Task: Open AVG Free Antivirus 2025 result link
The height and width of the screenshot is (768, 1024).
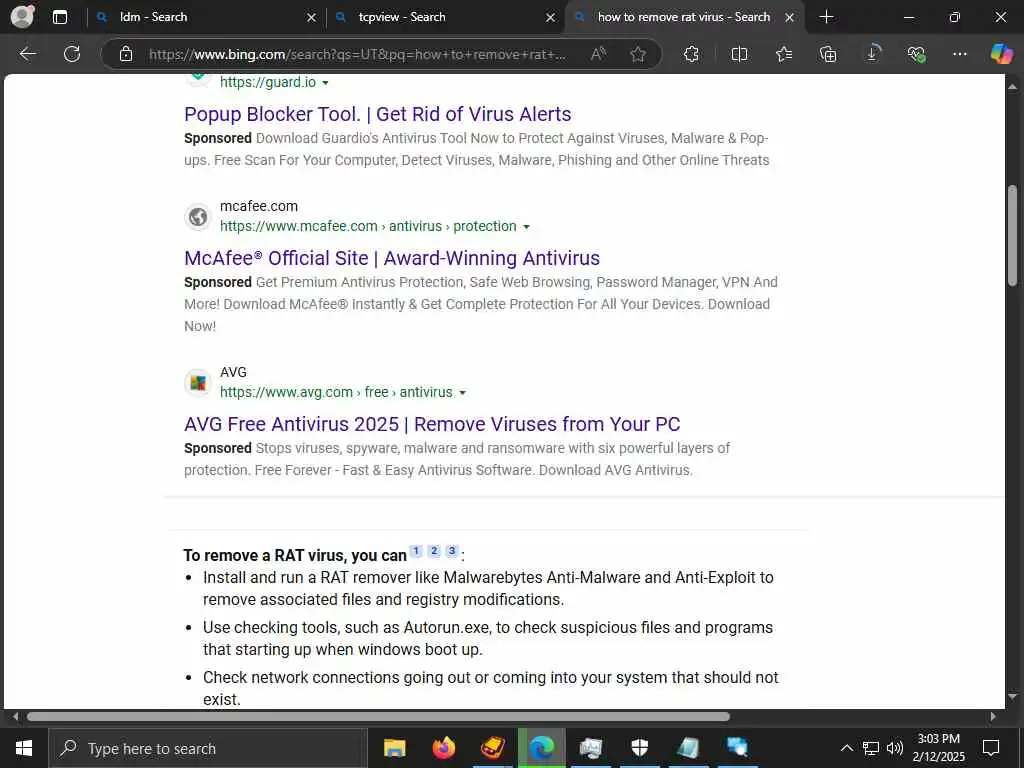Action: pos(432,424)
